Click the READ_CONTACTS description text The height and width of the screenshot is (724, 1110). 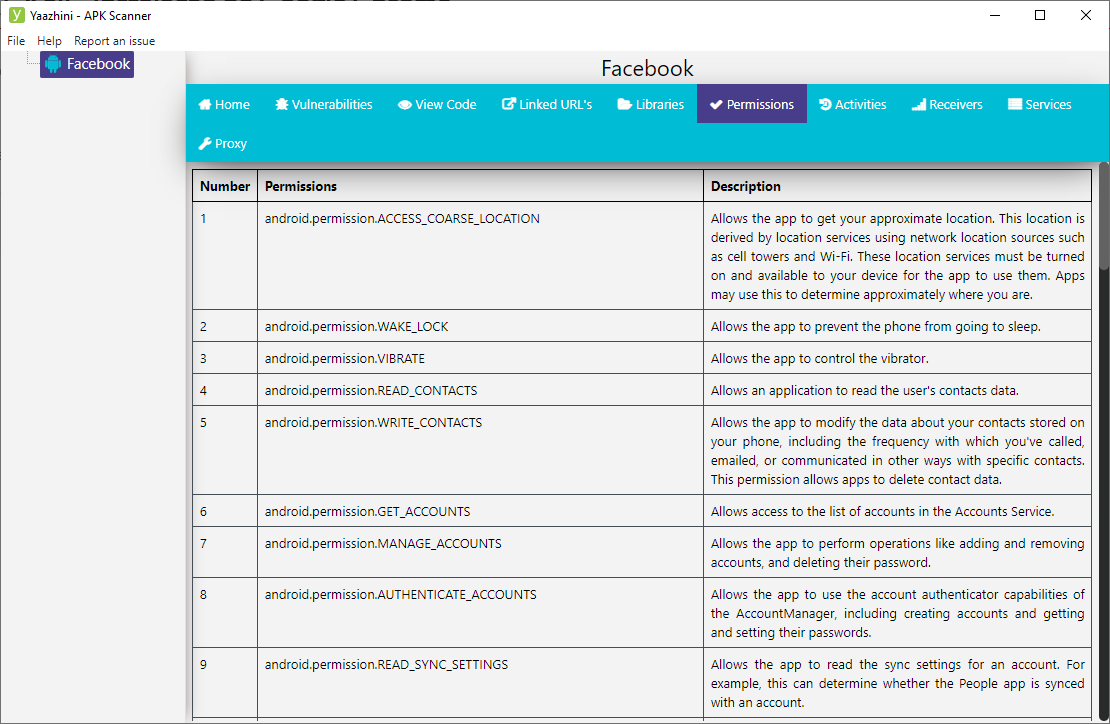[x=864, y=390]
